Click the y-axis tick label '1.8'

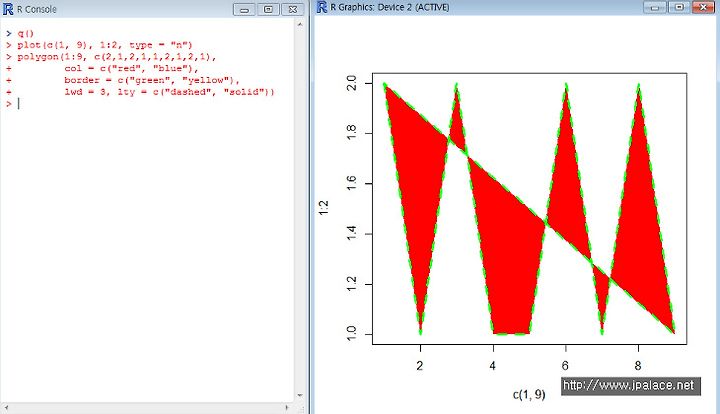point(351,134)
